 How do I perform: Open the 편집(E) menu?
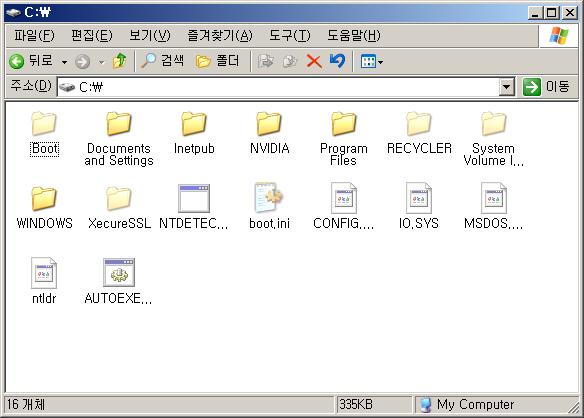coord(92,36)
